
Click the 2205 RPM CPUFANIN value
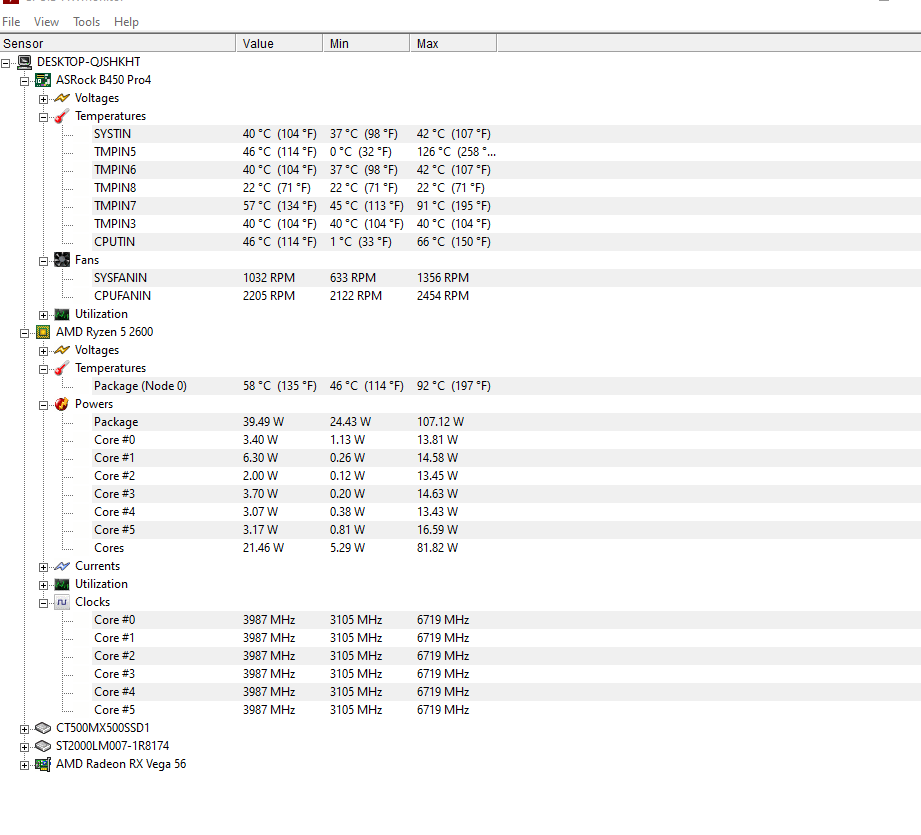(269, 296)
